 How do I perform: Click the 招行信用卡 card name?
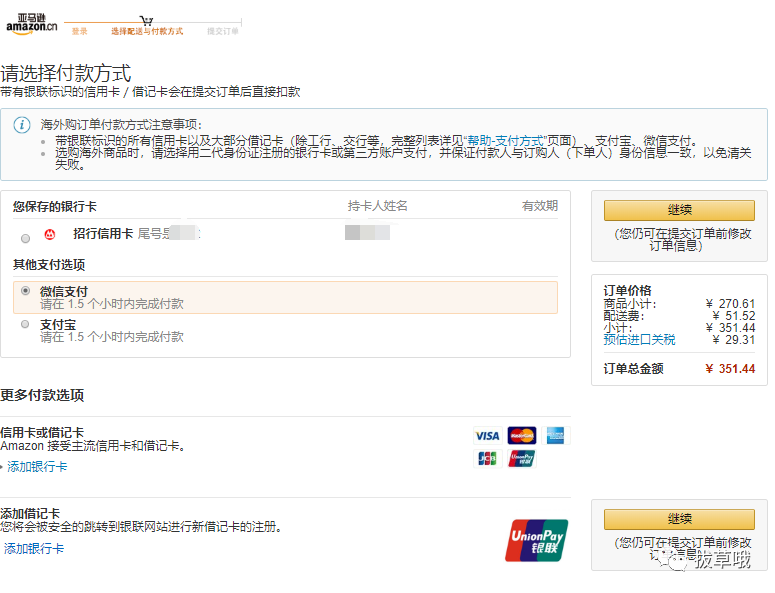coord(103,234)
